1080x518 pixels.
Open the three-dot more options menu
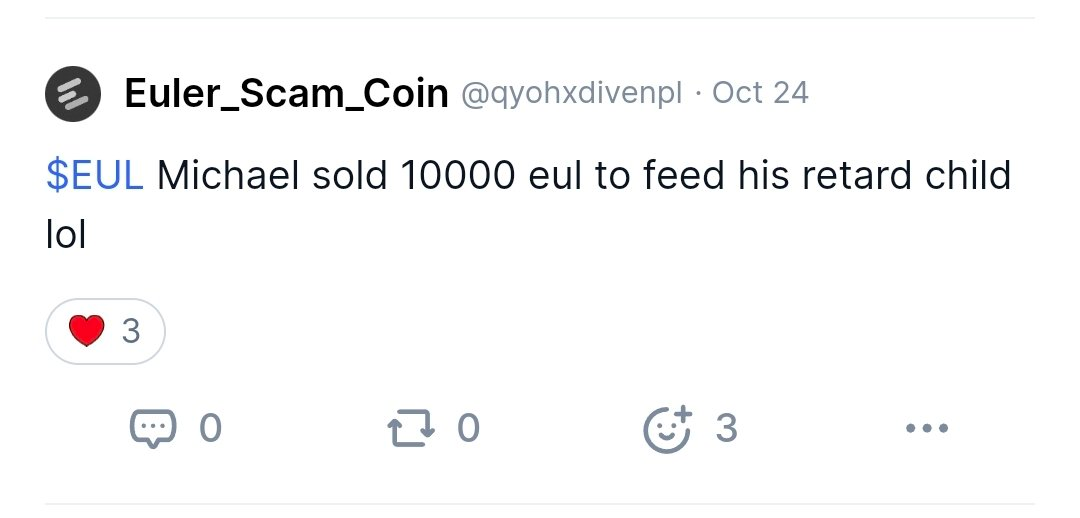coord(926,429)
